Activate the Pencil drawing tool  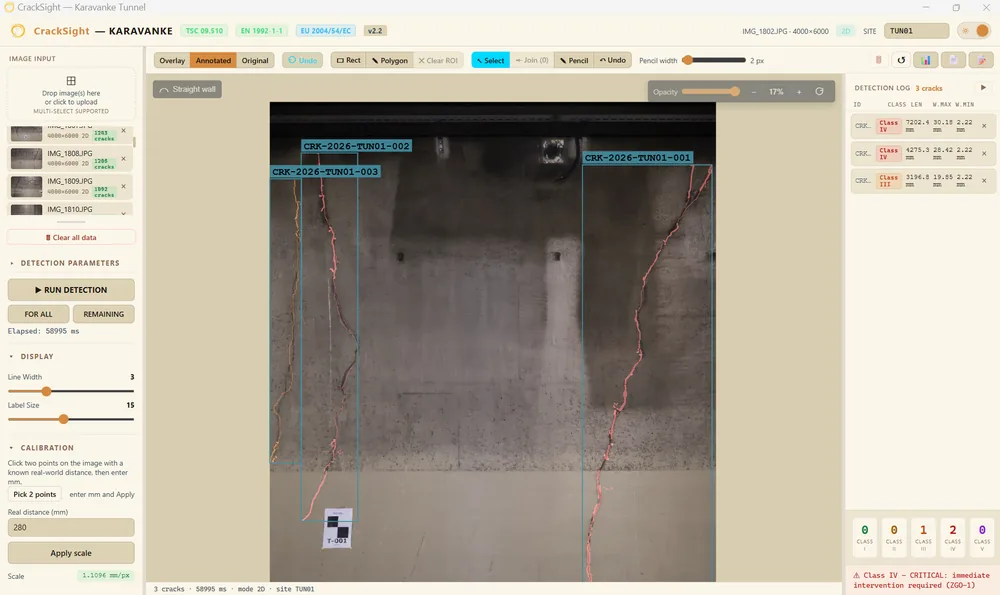point(574,60)
